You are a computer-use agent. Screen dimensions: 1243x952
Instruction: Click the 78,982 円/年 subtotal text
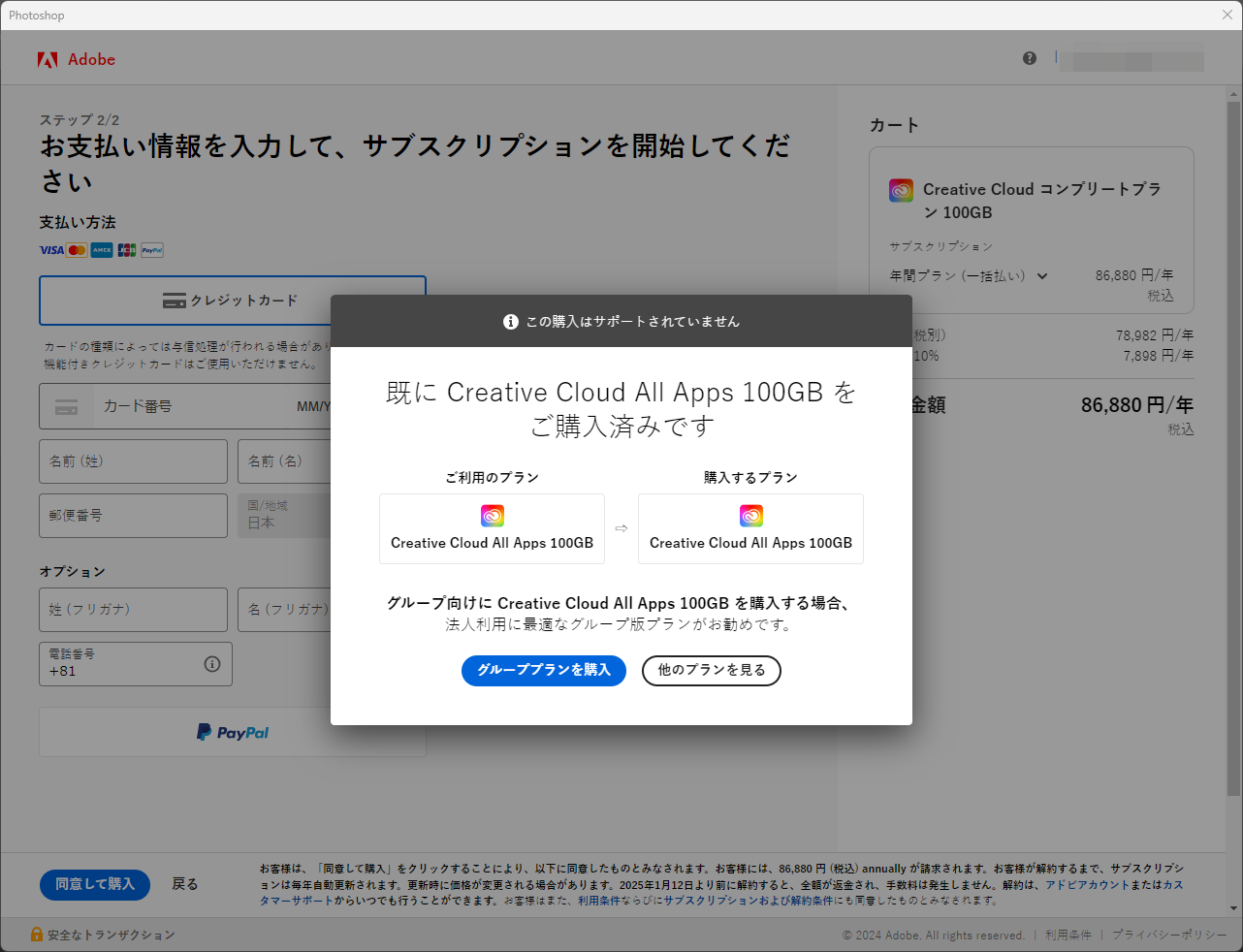click(1155, 335)
